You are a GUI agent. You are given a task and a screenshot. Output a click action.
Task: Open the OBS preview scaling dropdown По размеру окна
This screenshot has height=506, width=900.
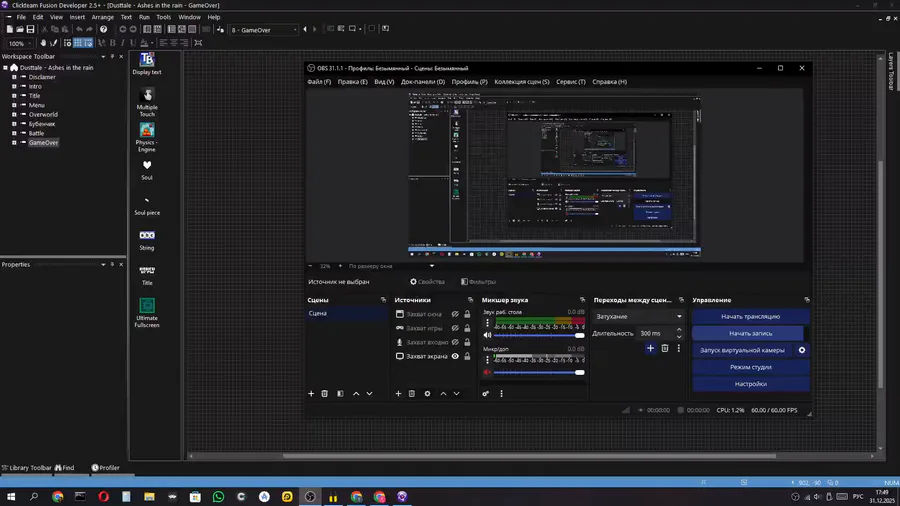(391, 266)
